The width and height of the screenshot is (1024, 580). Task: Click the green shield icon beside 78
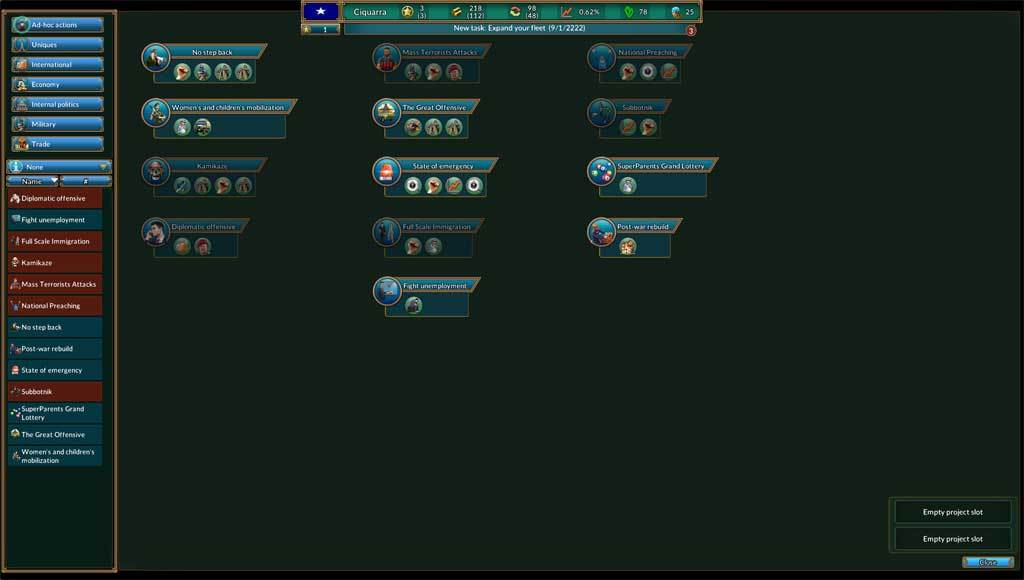click(x=629, y=12)
